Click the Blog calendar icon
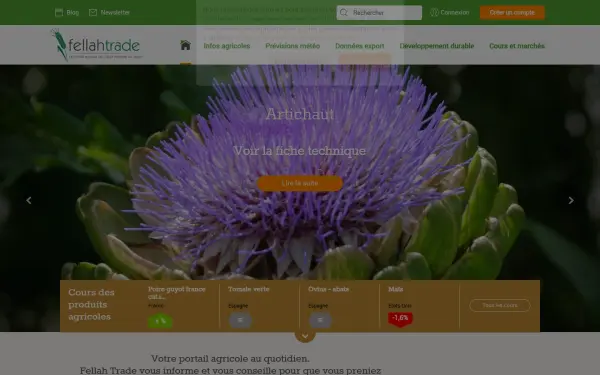Viewport: 600px width, 375px height. (x=59, y=13)
